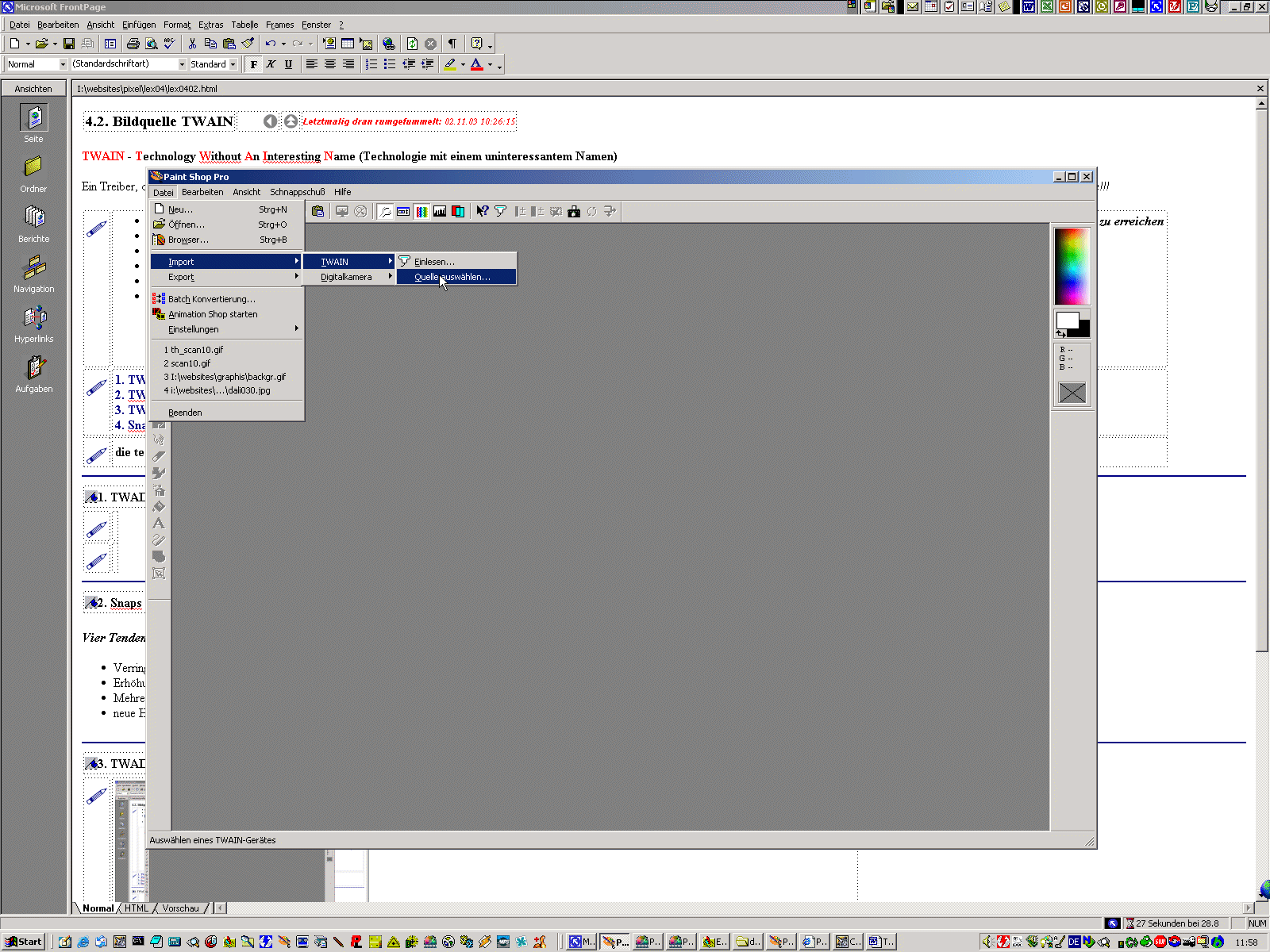Pick a color from the rainbow color picker
This screenshot has height=952, width=1270.
(1072, 266)
